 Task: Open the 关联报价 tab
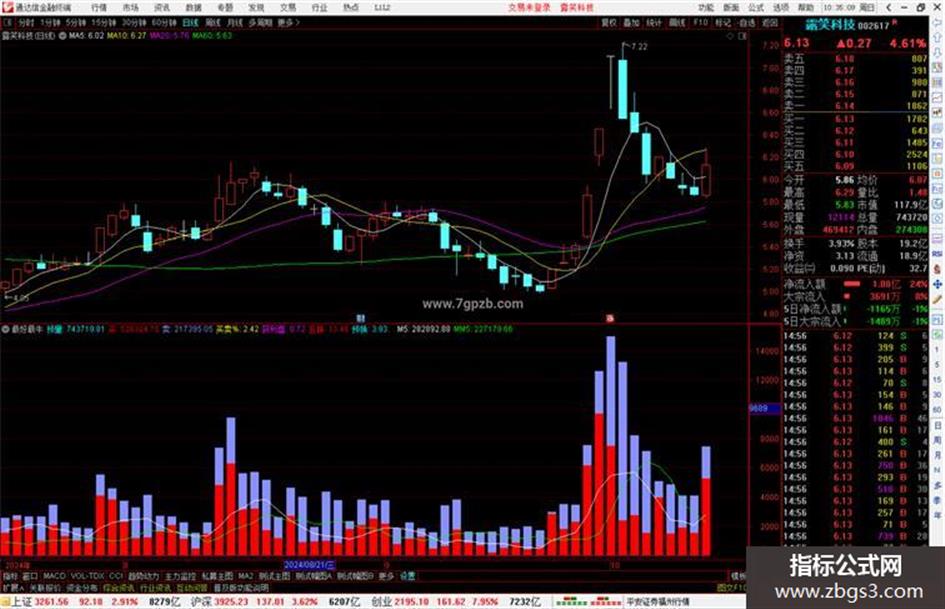pyautogui.click(x=45, y=587)
